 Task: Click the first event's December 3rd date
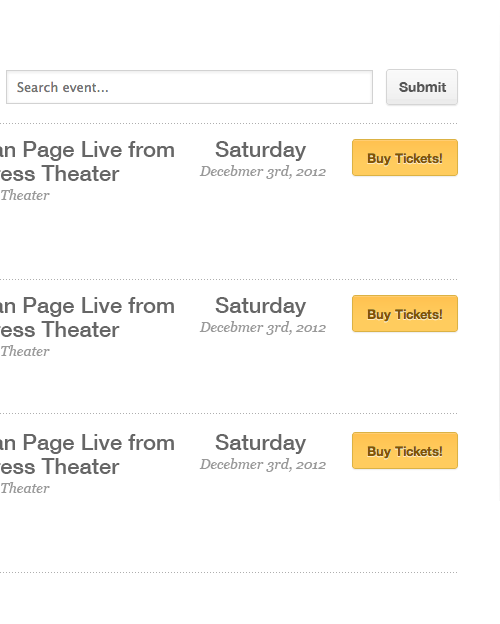tap(263, 172)
